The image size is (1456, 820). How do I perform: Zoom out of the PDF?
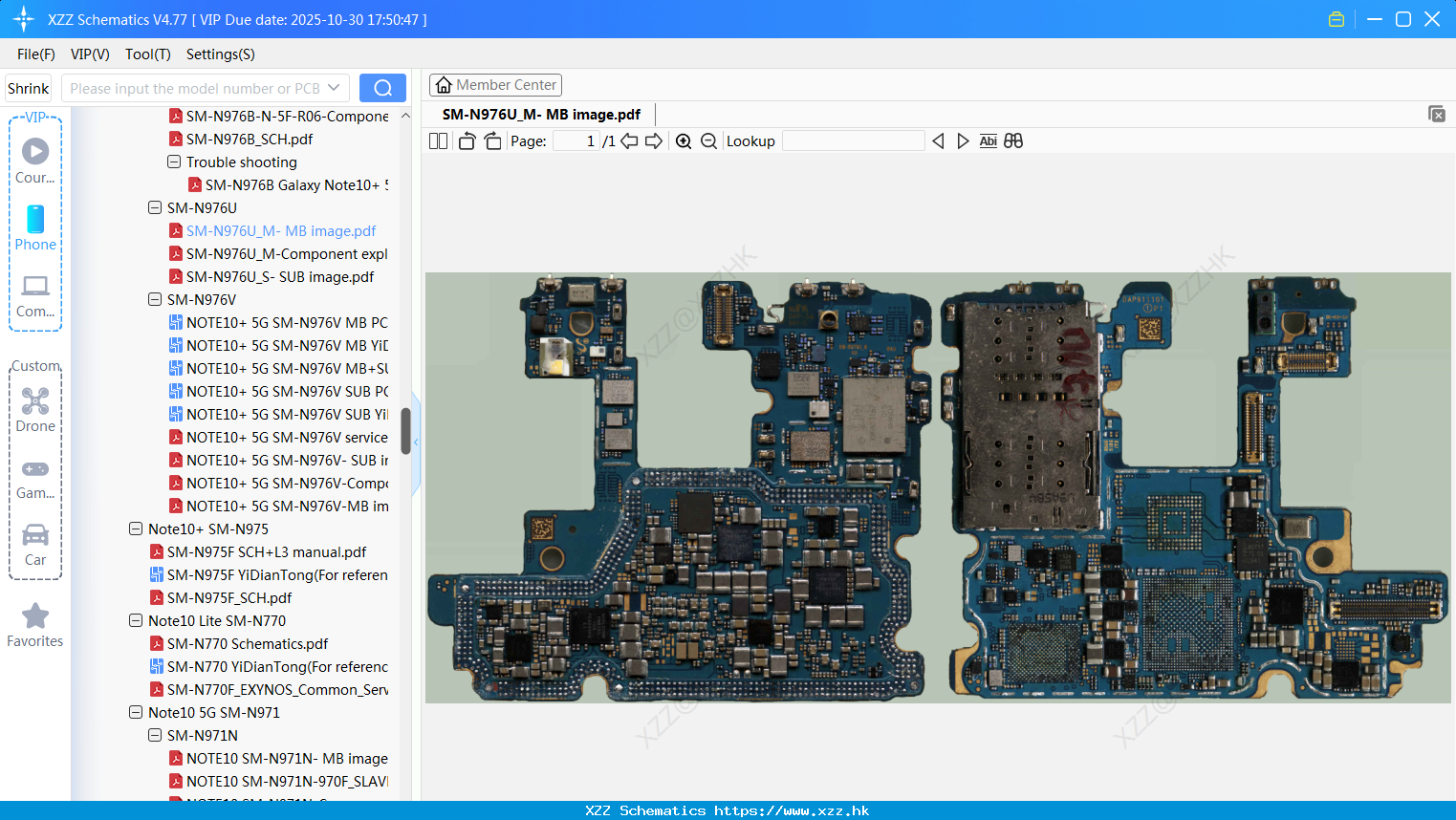click(708, 141)
